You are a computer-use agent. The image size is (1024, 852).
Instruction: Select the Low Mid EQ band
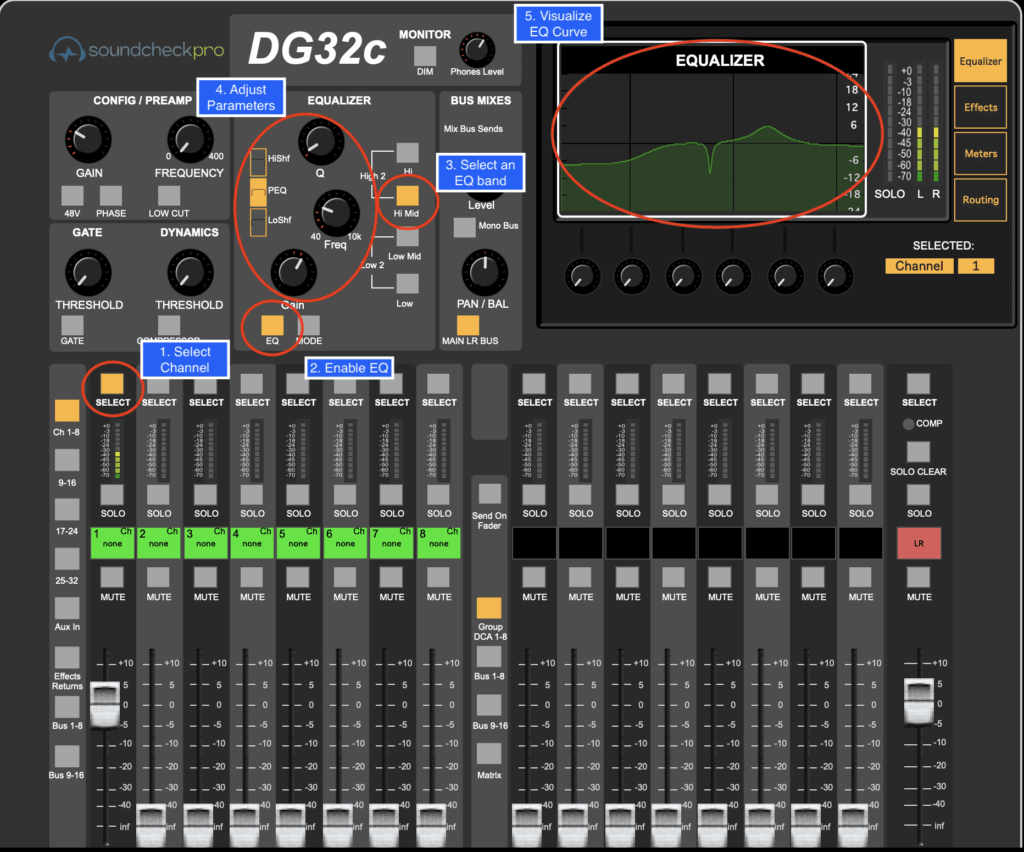click(408, 238)
